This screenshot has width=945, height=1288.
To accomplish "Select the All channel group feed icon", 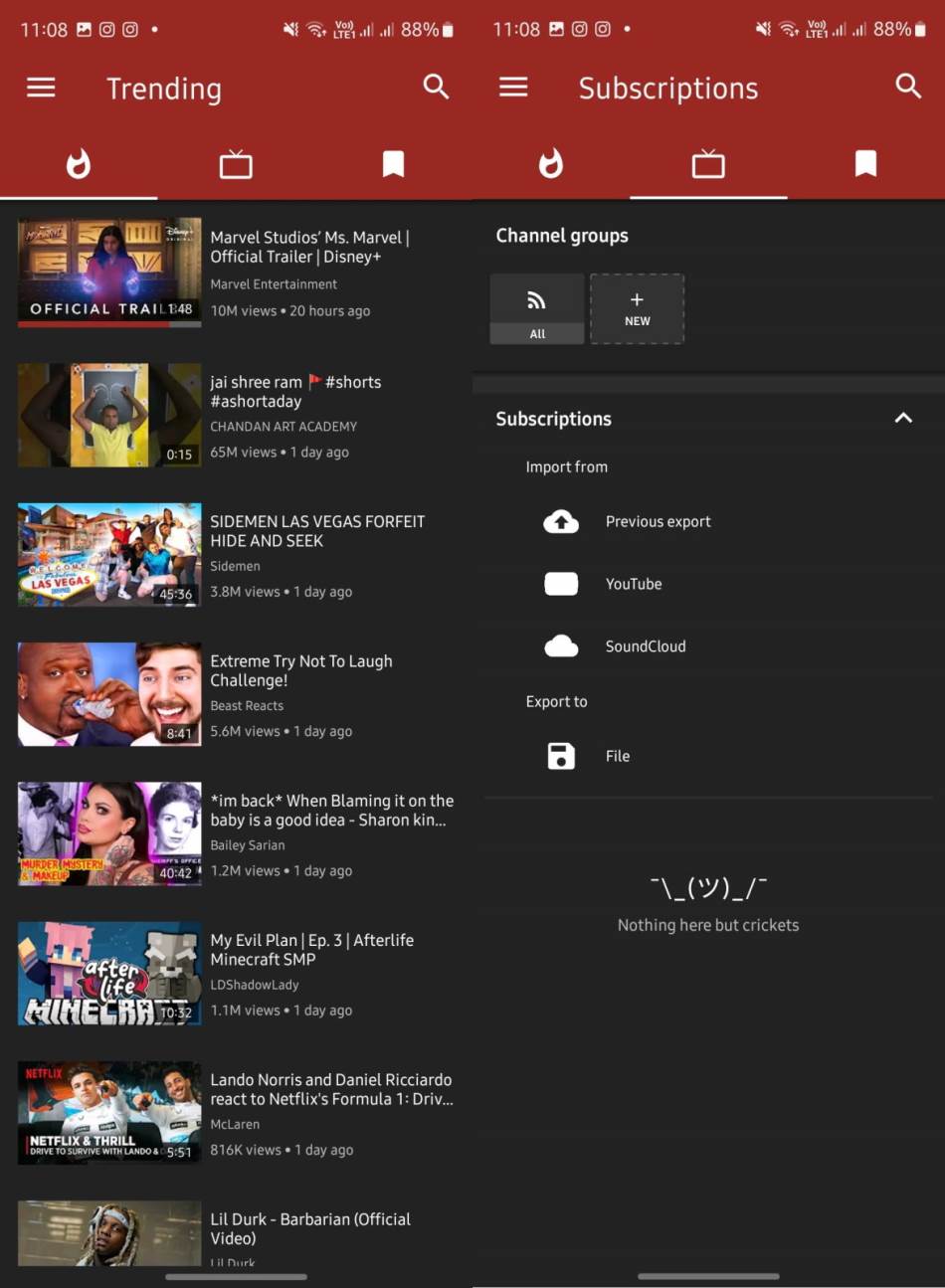I will tap(536, 298).
